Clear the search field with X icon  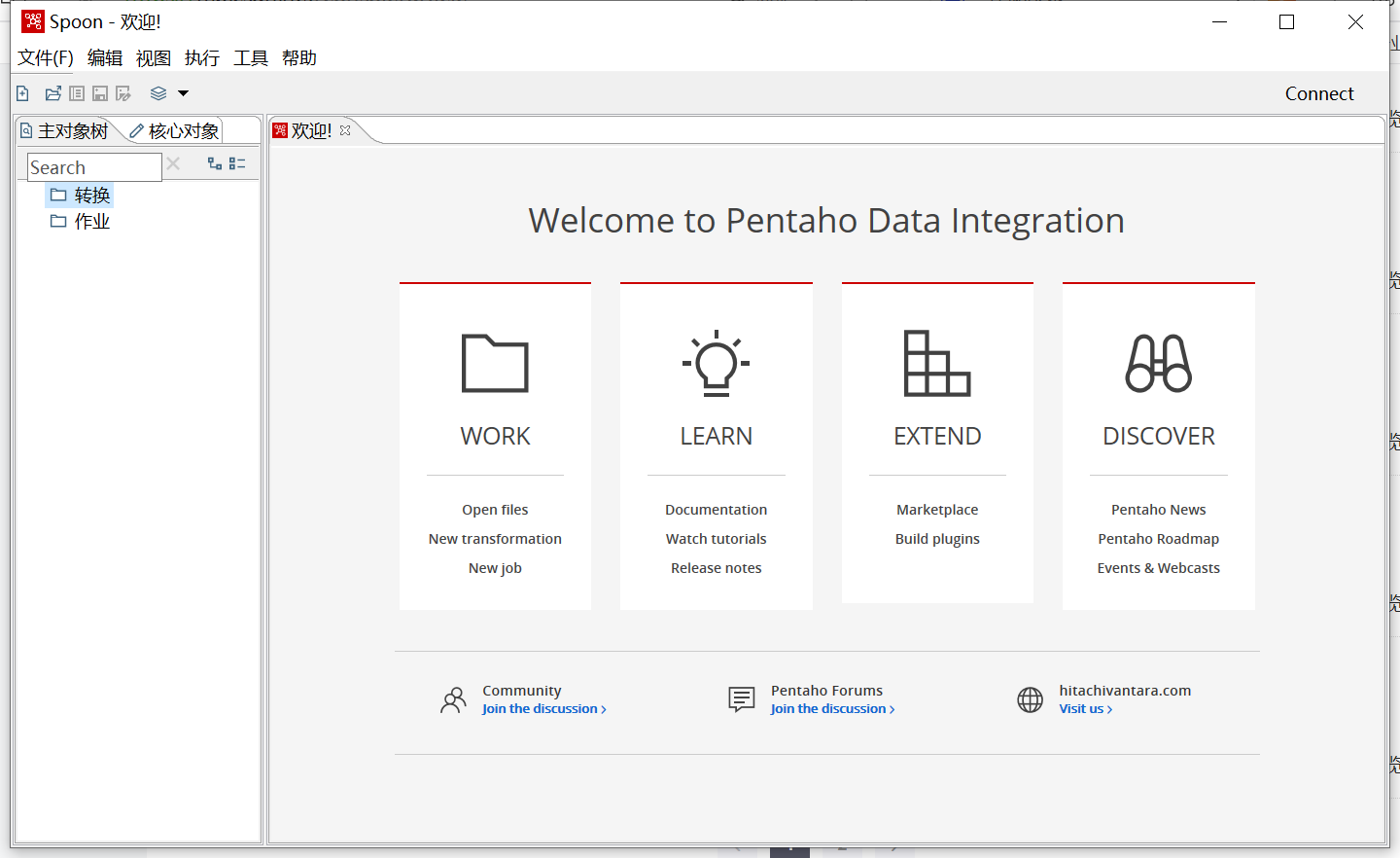173,163
